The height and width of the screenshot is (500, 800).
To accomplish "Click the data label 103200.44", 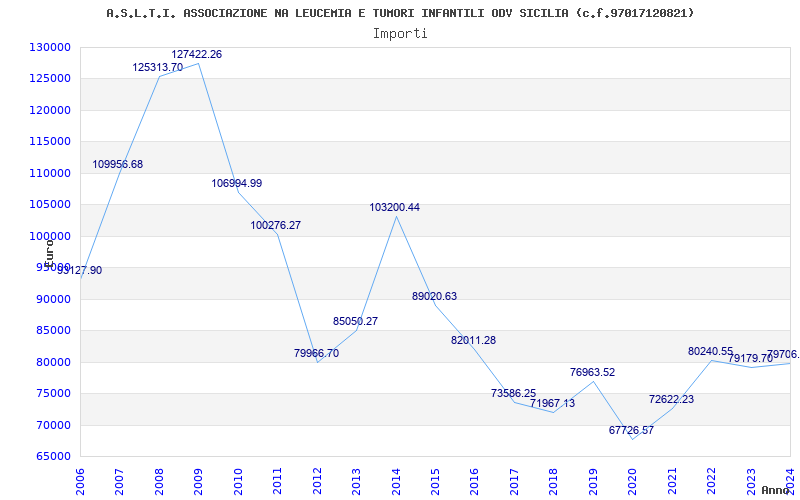I will point(395,208).
